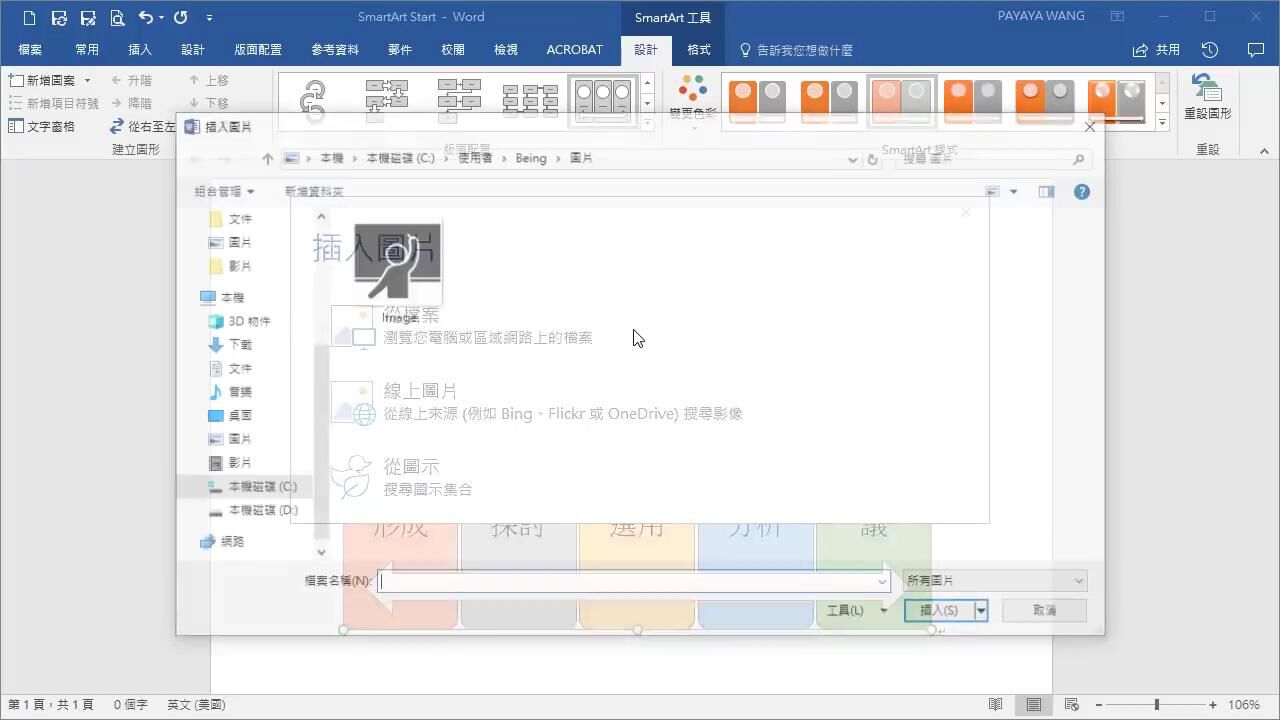Select the first orange SmartArt style

(756, 100)
